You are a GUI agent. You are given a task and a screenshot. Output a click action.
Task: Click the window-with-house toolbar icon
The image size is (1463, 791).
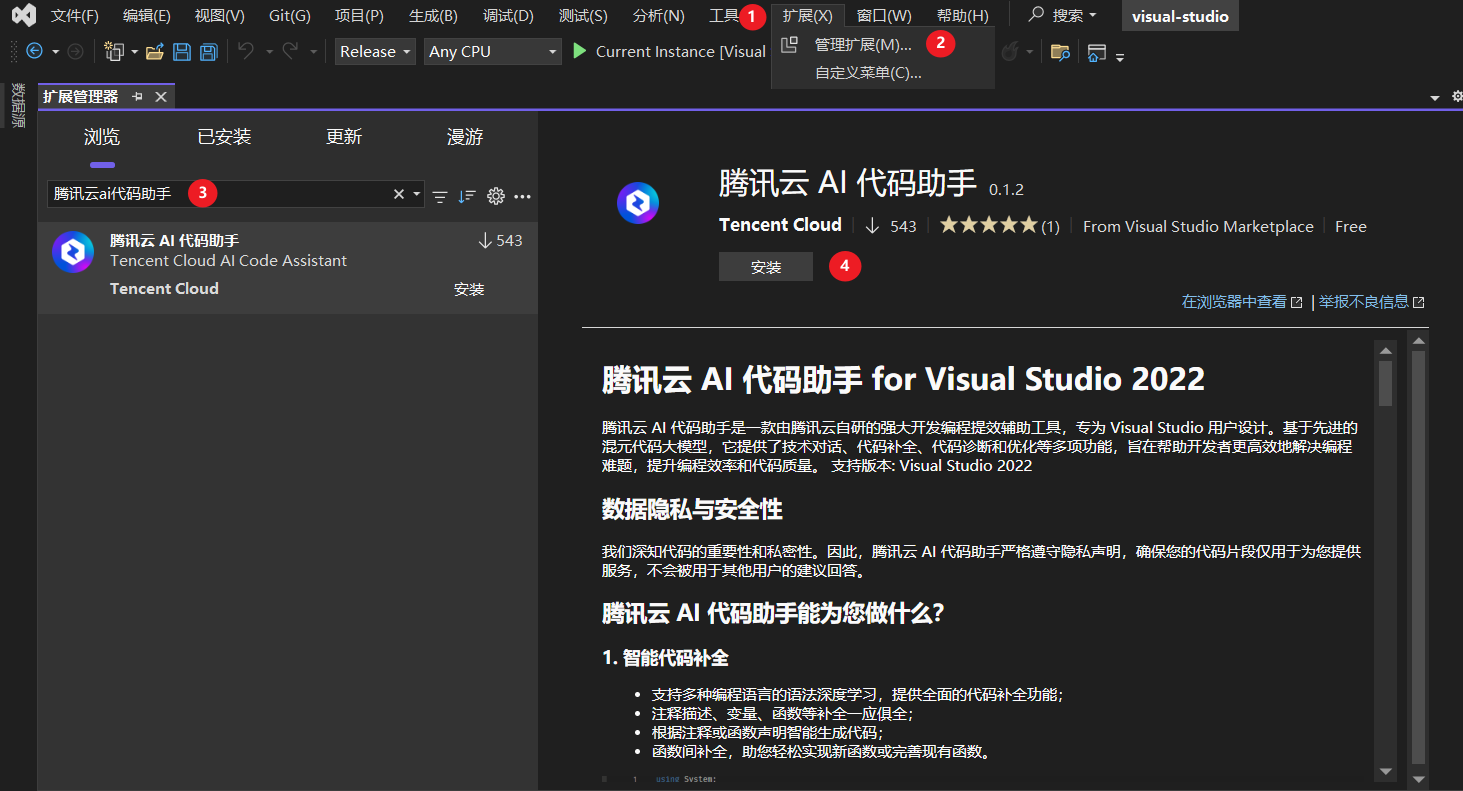click(x=1097, y=53)
